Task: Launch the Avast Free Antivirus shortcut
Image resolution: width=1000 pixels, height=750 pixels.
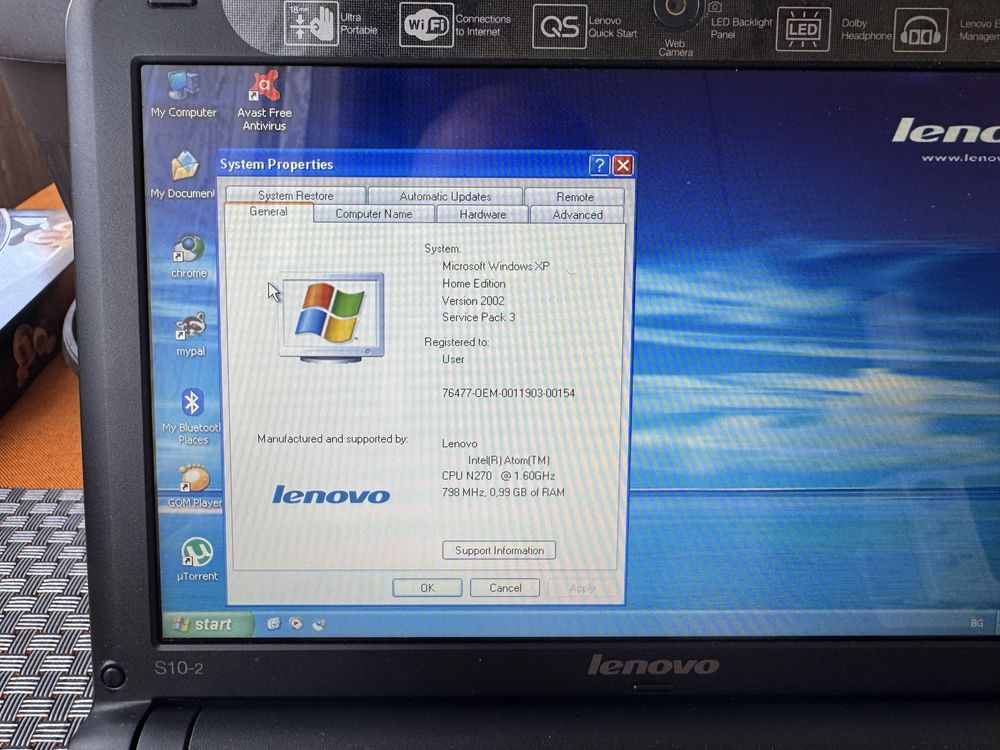Action: click(x=264, y=100)
